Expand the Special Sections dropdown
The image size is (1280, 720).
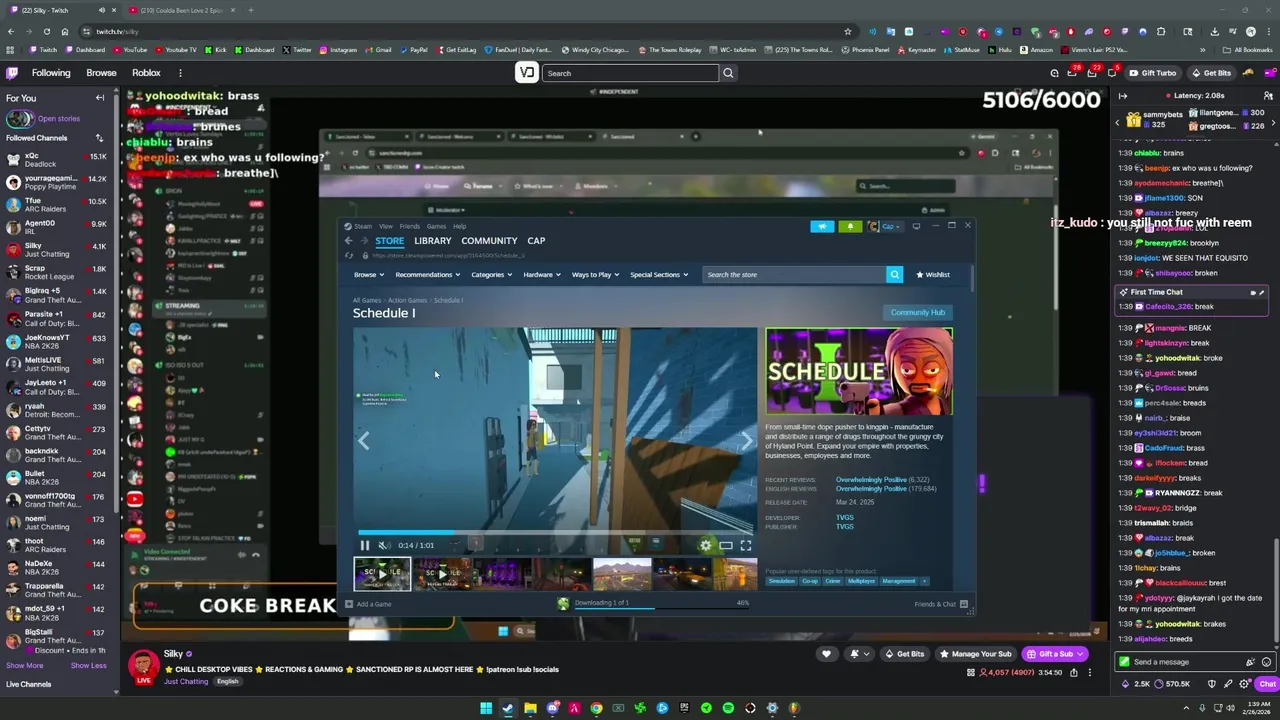click(658, 274)
